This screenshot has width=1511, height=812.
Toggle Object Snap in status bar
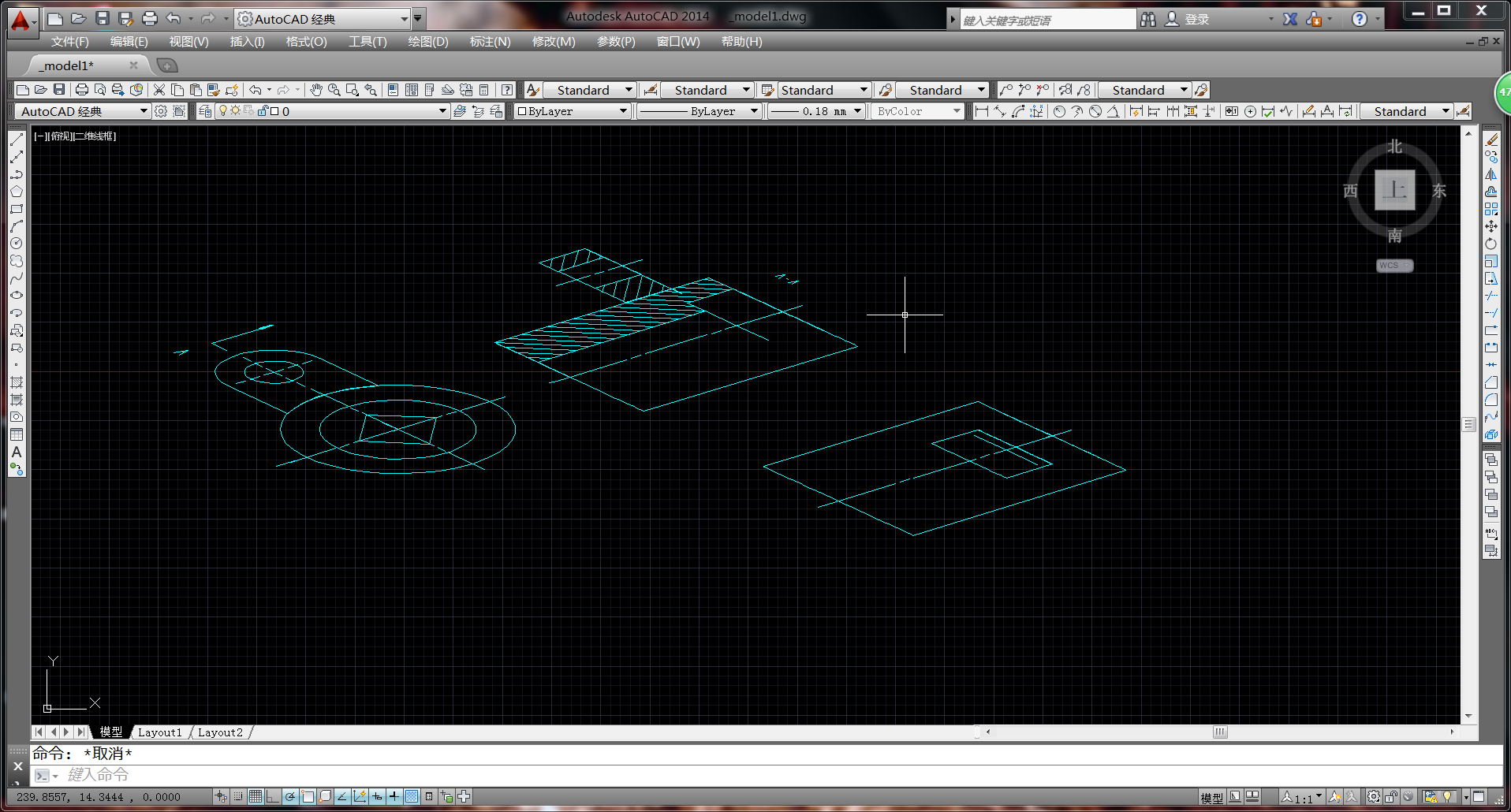pyautogui.click(x=308, y=796)
